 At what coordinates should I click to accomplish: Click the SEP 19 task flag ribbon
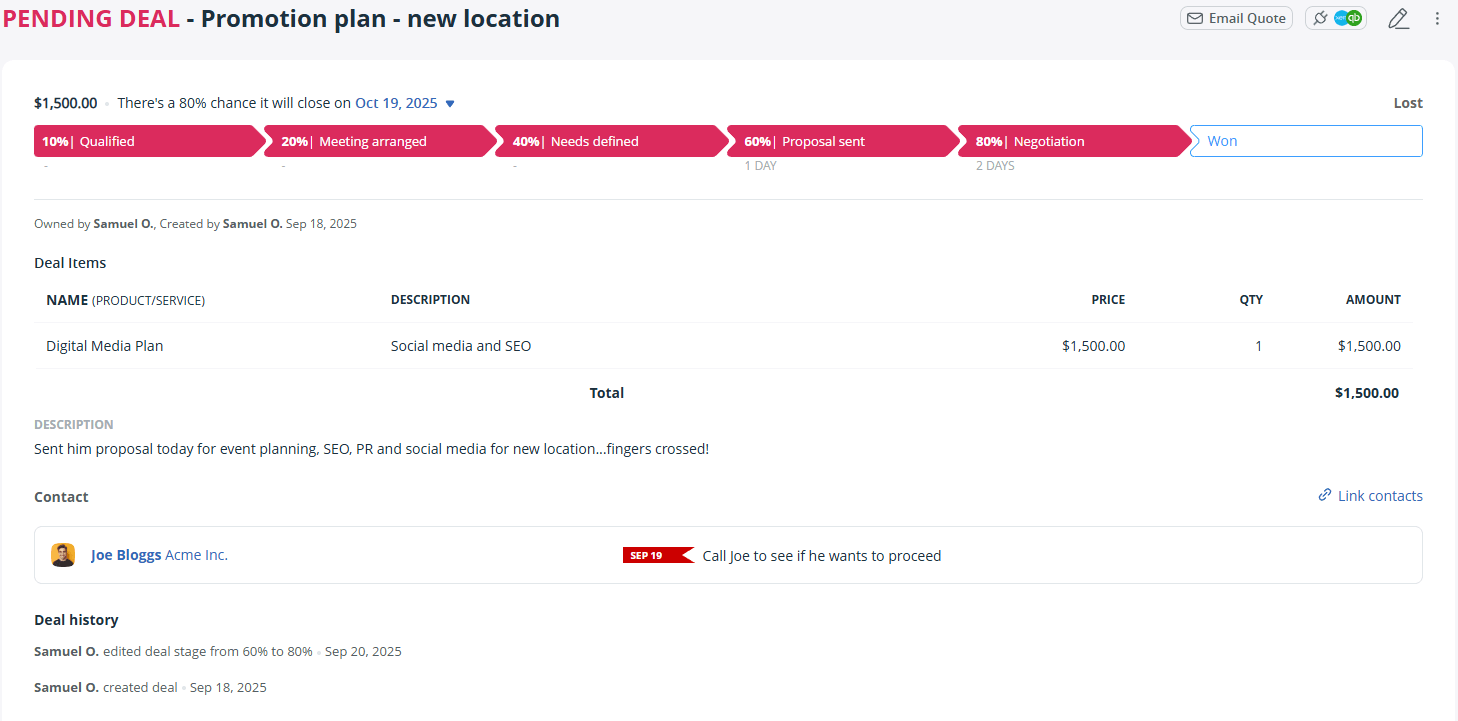(657, 555)
